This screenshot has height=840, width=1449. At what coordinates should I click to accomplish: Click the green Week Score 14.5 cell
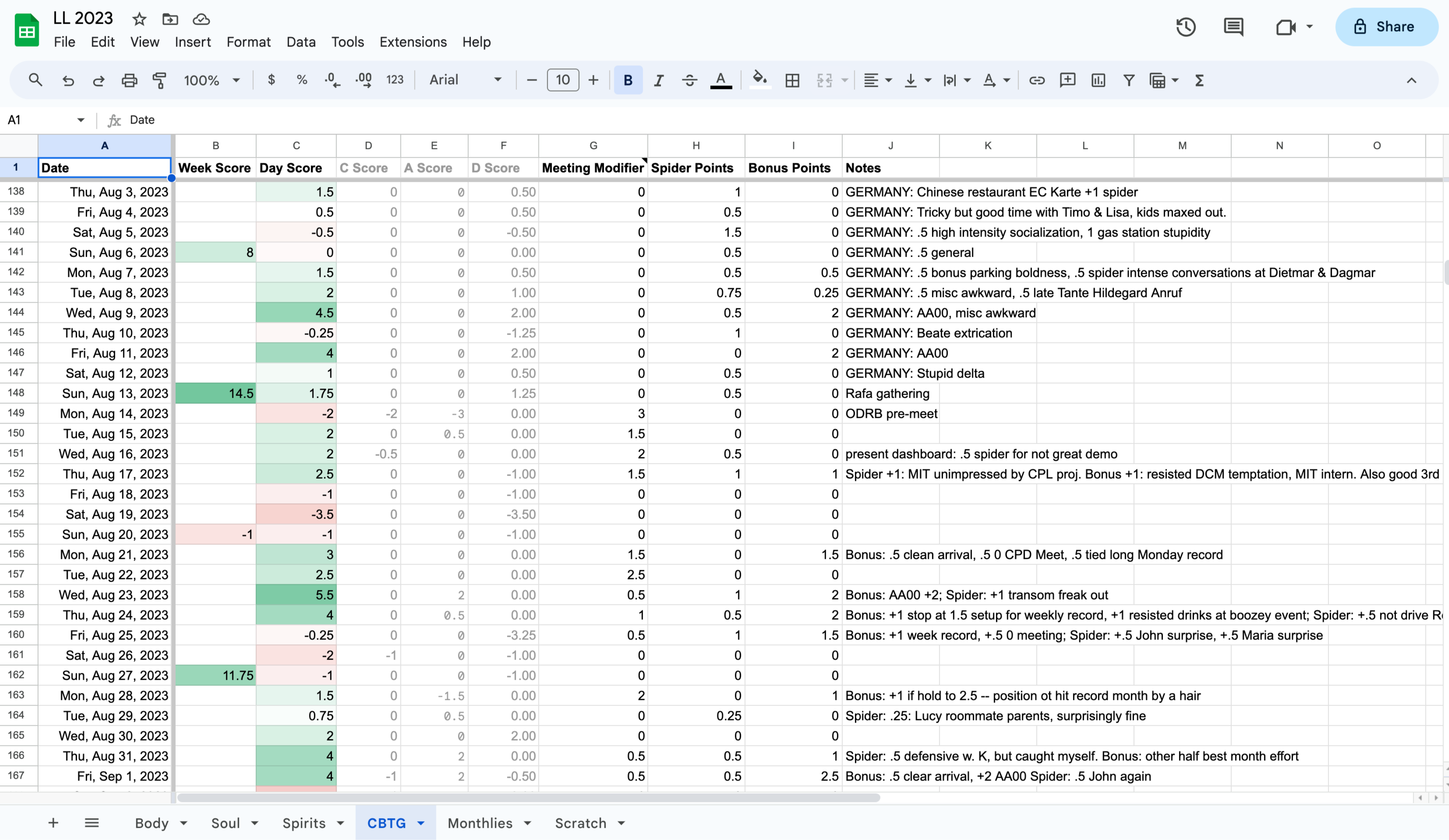click(216, 393)
